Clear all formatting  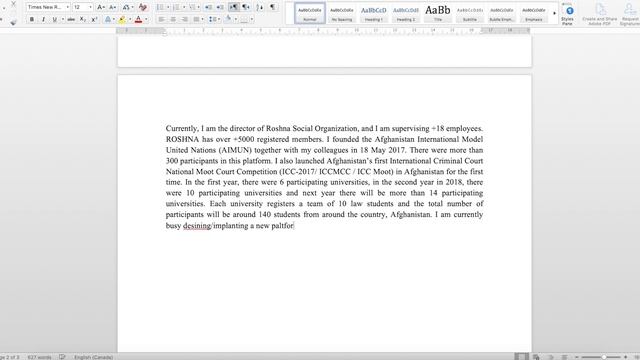coord(142,7)
